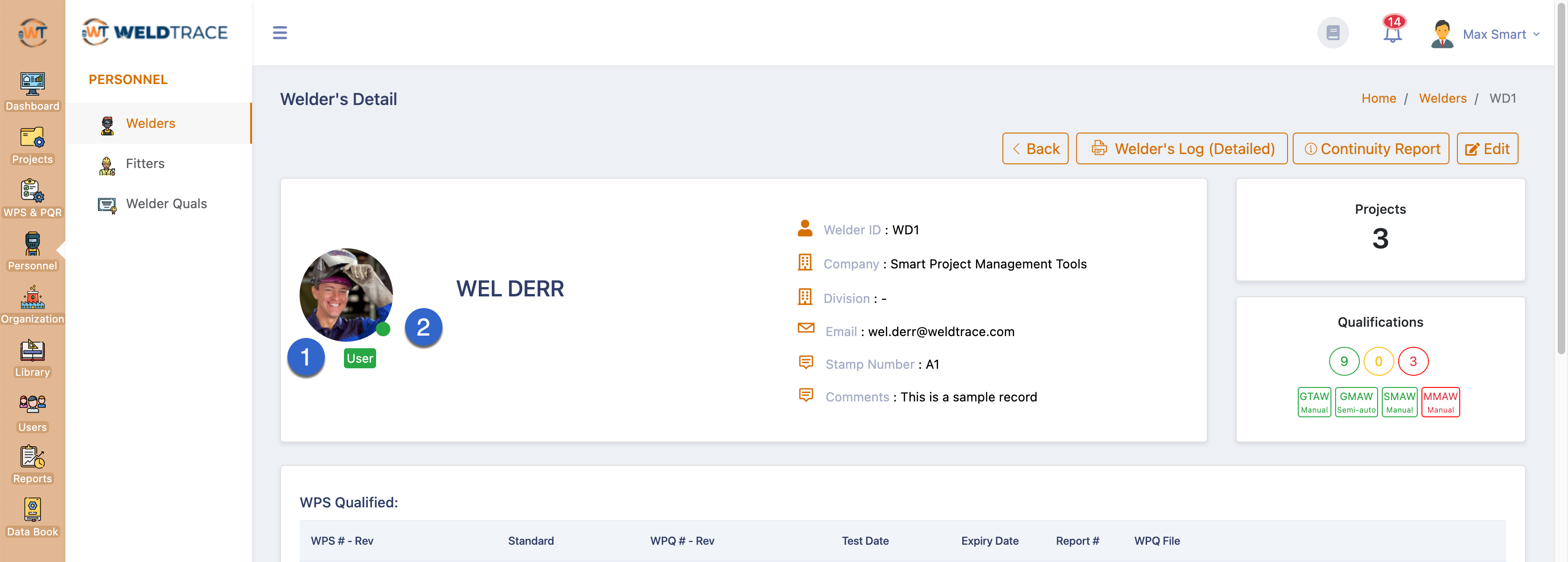Image resolution: width=1568 pixels, height=562 pixels.
Task: Click red circle with 3 qualifications
Action: tap(1413, 362)
